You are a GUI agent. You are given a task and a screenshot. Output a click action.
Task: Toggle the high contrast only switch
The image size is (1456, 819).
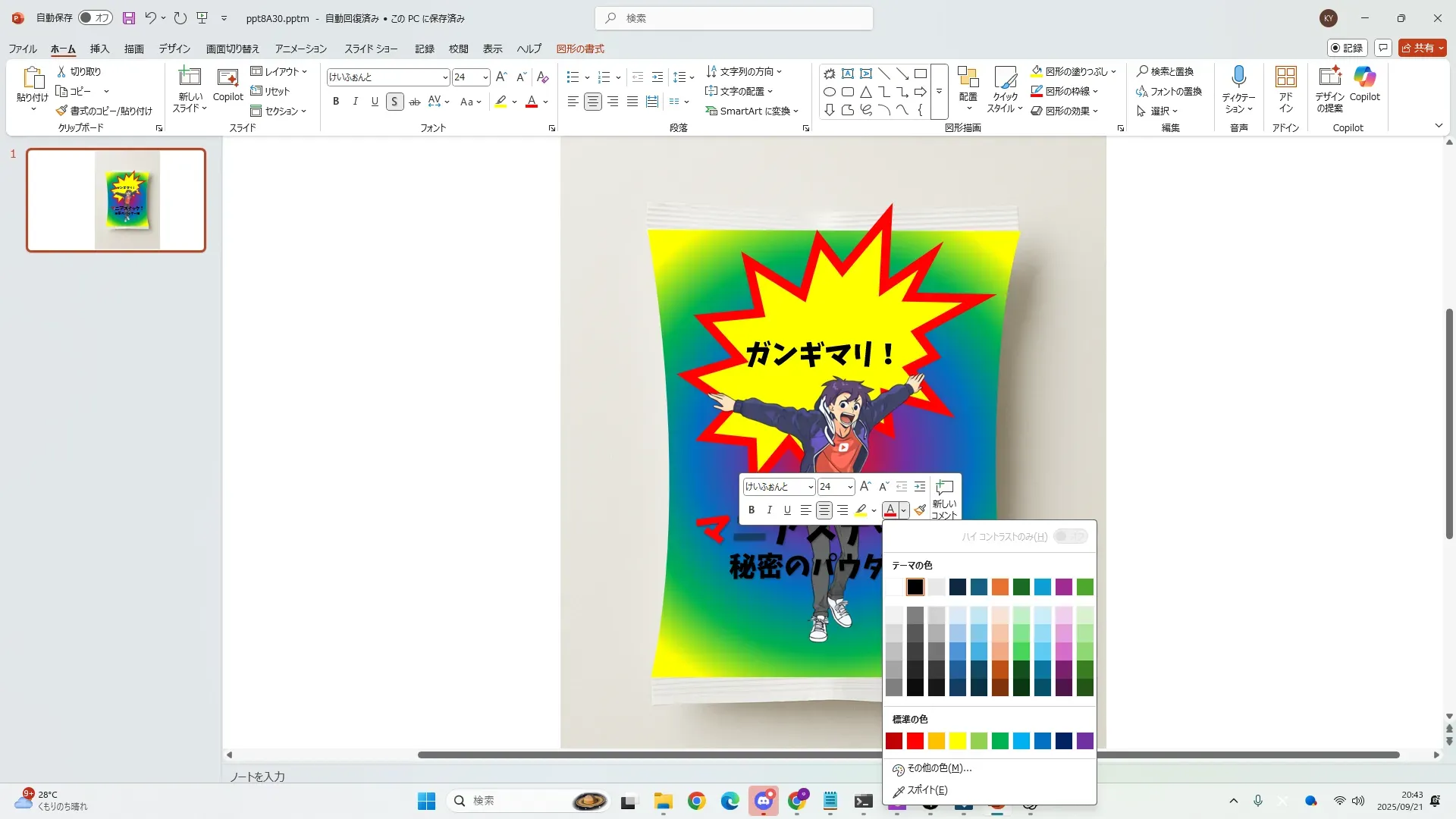pyautogui.click(x=1070, y=537)
